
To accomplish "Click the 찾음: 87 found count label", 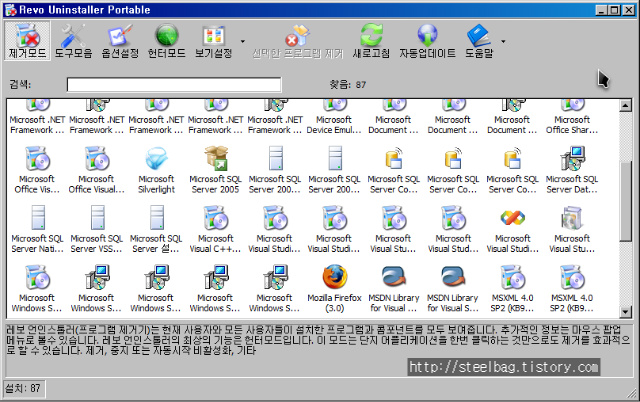I will coord(348,84).
